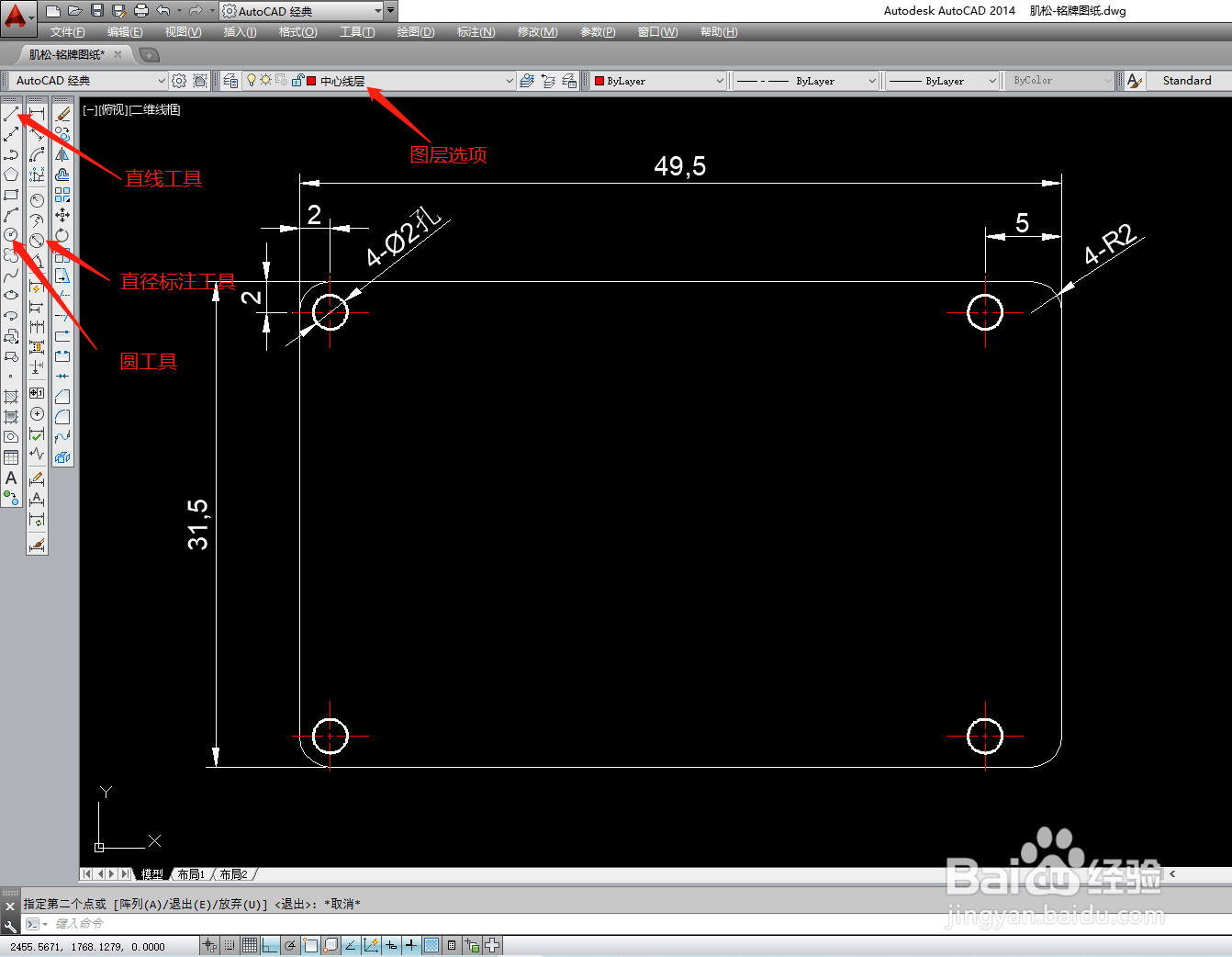
Task: Toggle layer on/off lightbulb icon
Action: pos(251,81)
